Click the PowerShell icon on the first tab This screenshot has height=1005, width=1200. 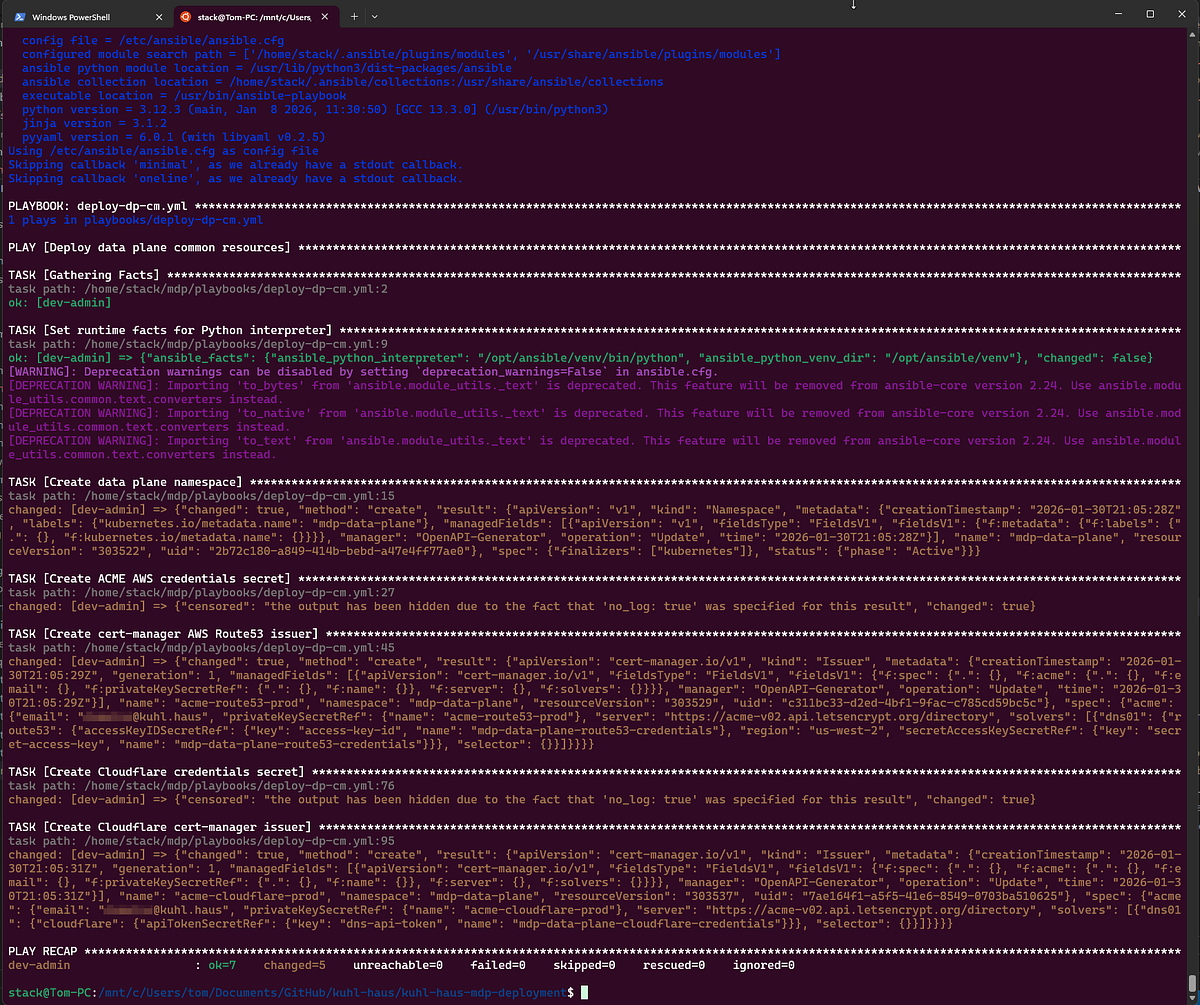[19, 17]
